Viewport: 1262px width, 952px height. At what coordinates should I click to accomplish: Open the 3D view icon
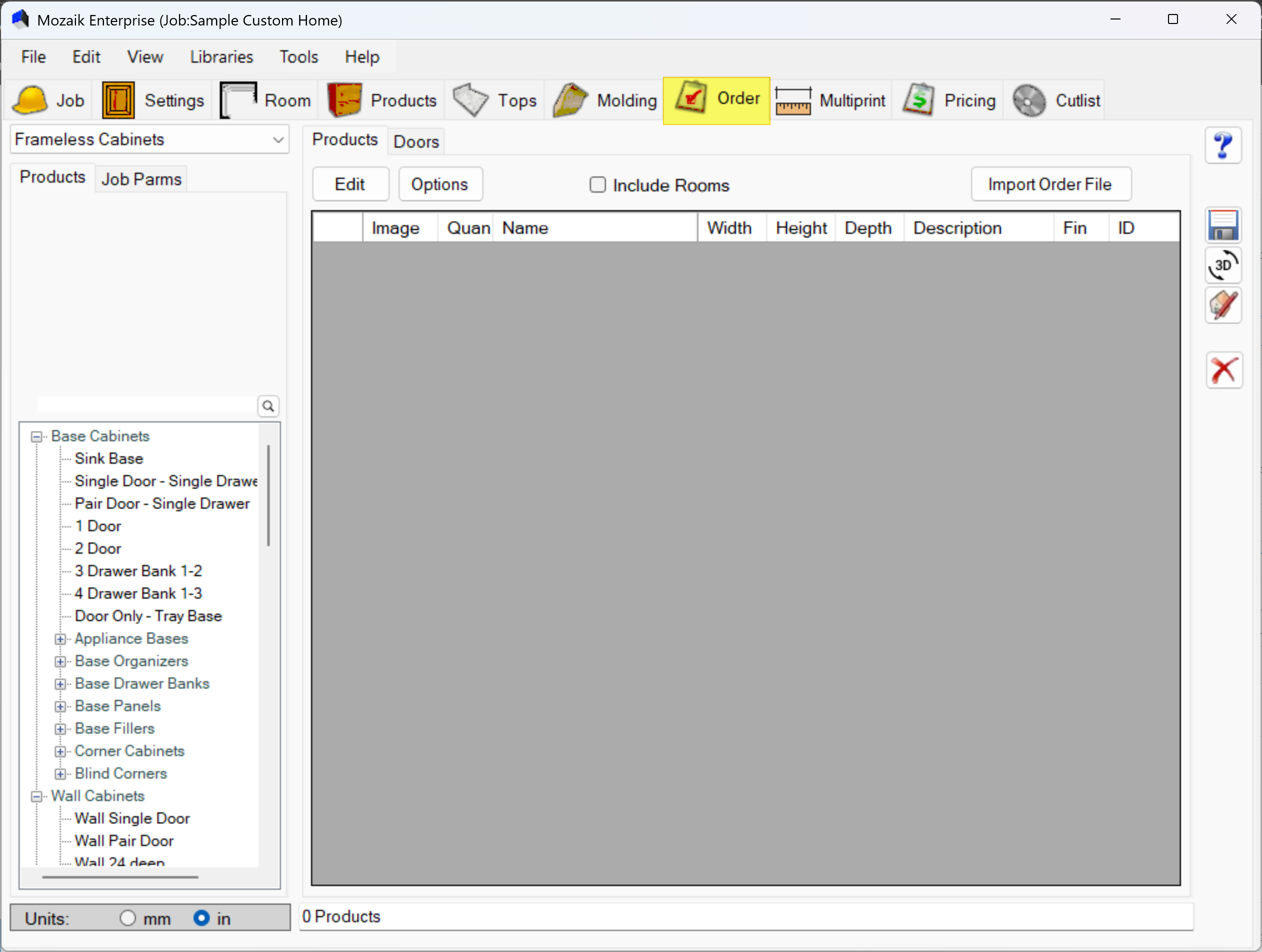tap(1222, 266)
